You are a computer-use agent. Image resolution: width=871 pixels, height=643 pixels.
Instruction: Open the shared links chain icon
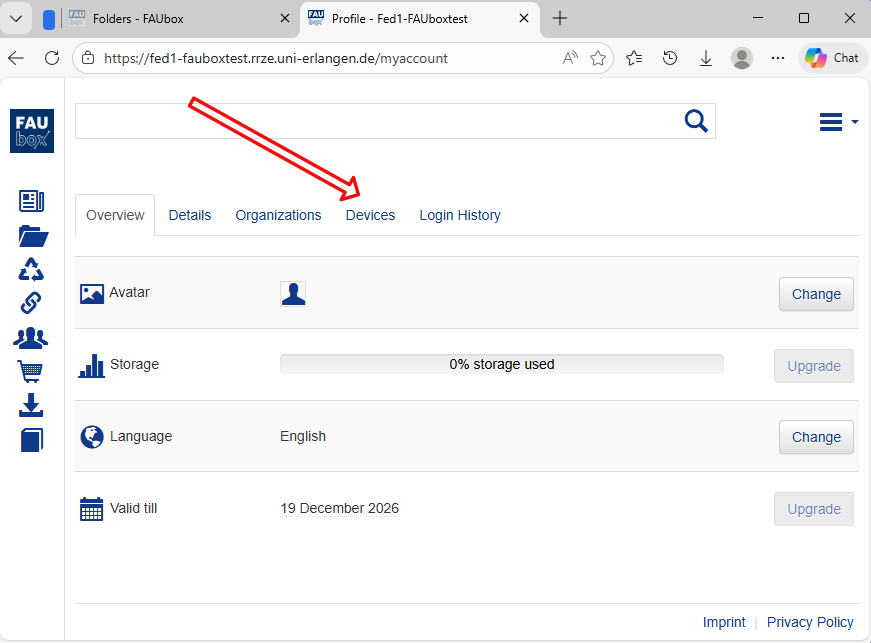click(32, 303)
